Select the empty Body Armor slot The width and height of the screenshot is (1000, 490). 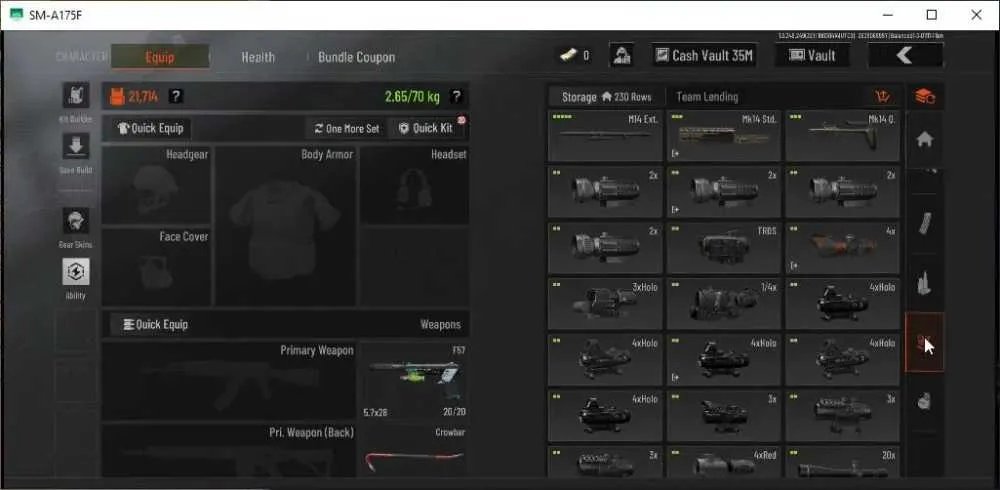pos(285,226)
